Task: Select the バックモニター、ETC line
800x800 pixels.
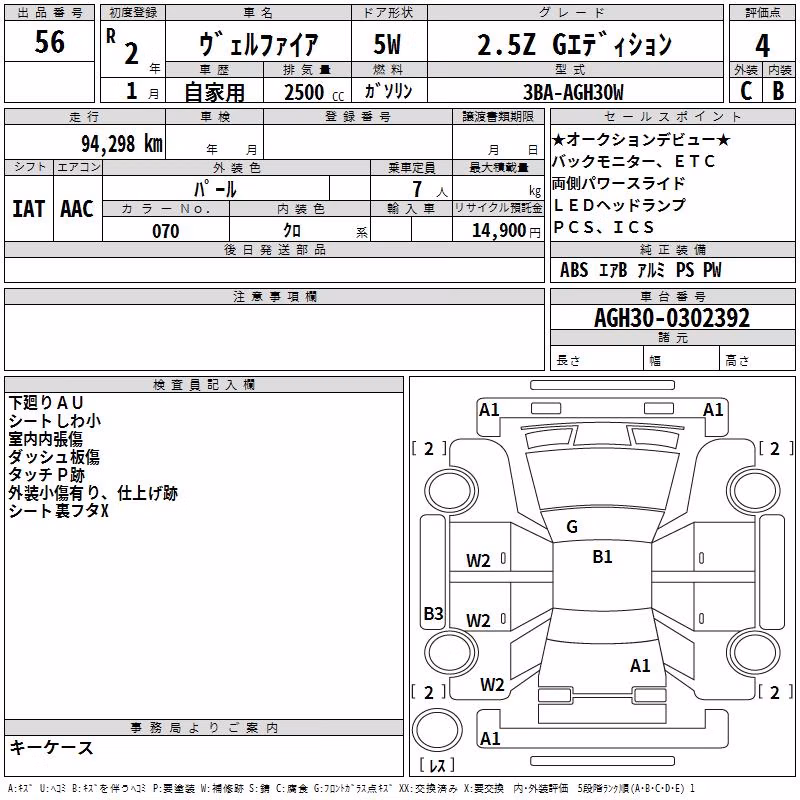Action: (634, 161)
